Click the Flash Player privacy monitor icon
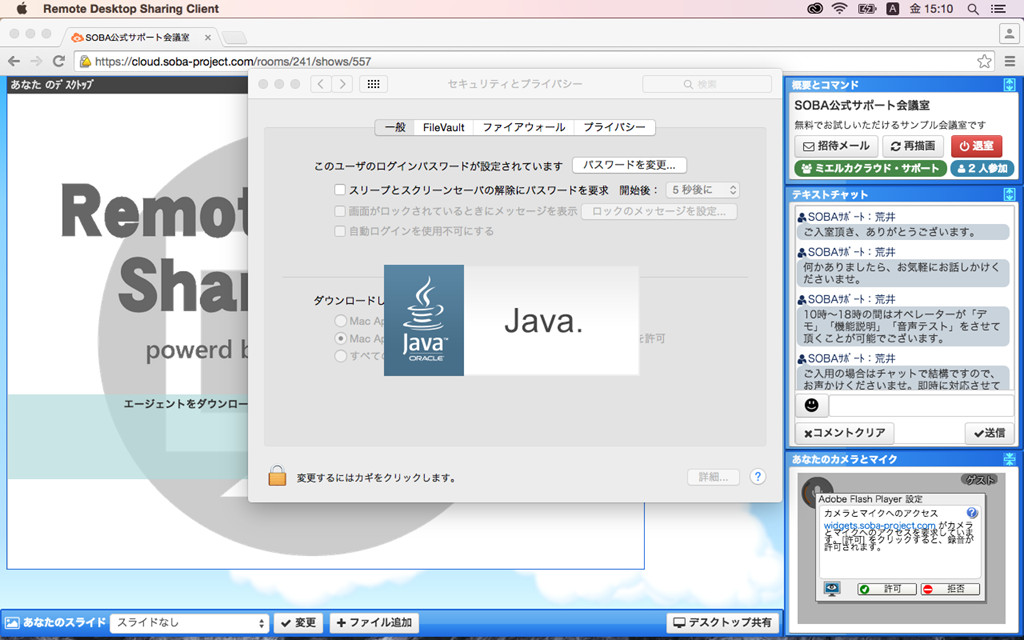Screen dimensions: 1024x640 (x=832, y=588)
